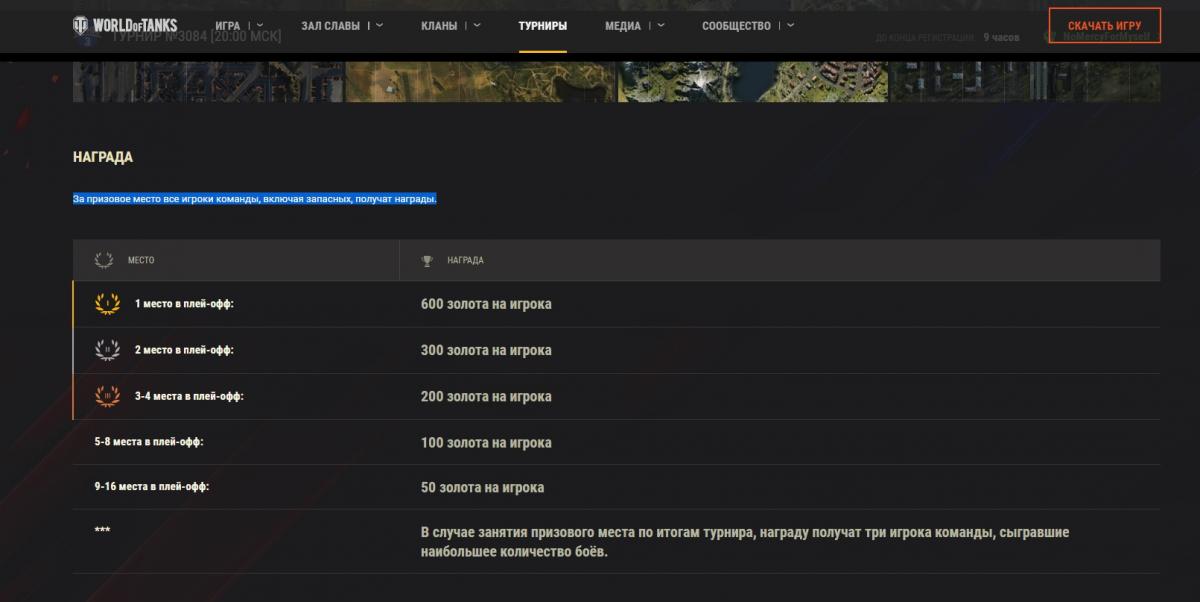The width and height of the screenshot is (1200, 602).
Task: Expand the chevron next to ИГРА
Action: tap(260, 25)
